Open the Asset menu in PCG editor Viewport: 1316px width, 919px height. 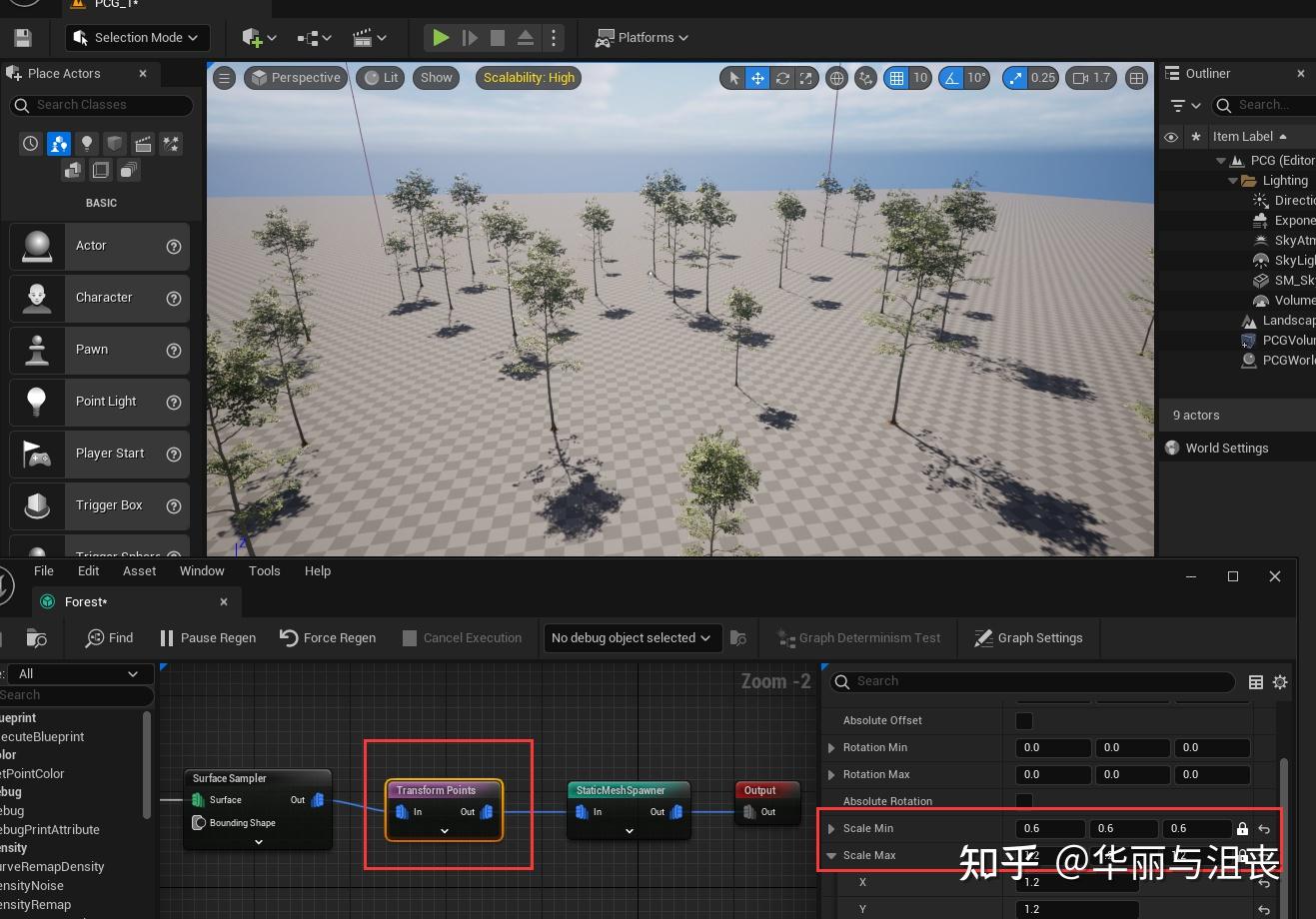coord(139,571)
